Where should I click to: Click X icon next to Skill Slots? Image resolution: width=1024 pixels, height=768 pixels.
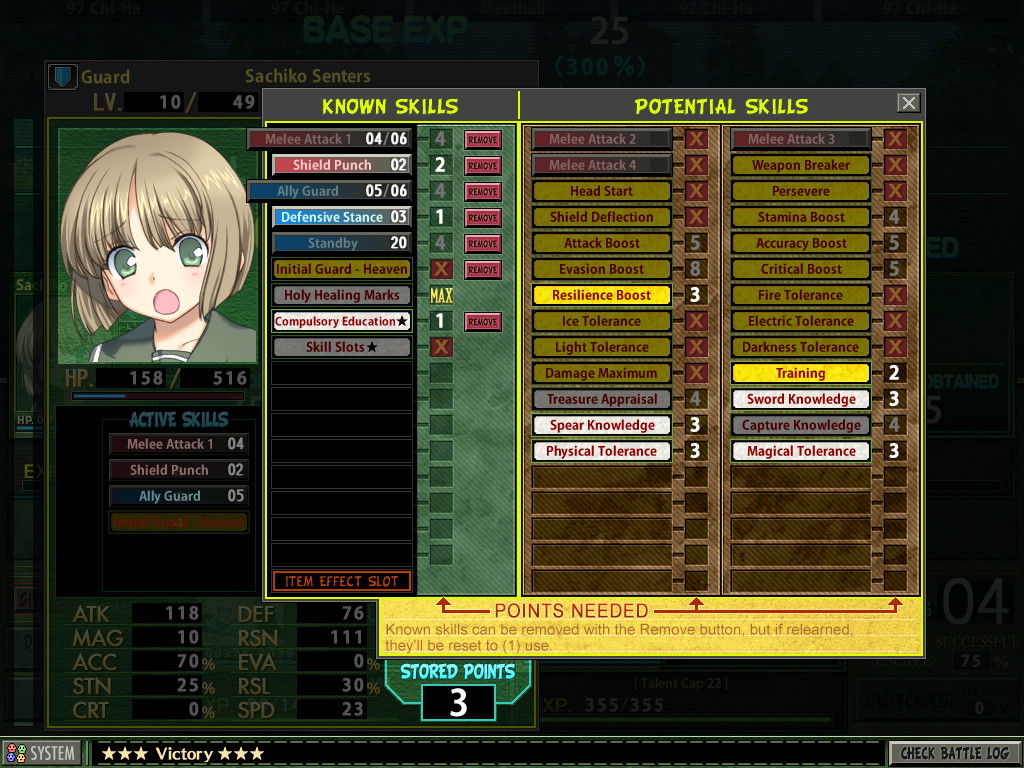pyautogui.click(x=441, y=347)
